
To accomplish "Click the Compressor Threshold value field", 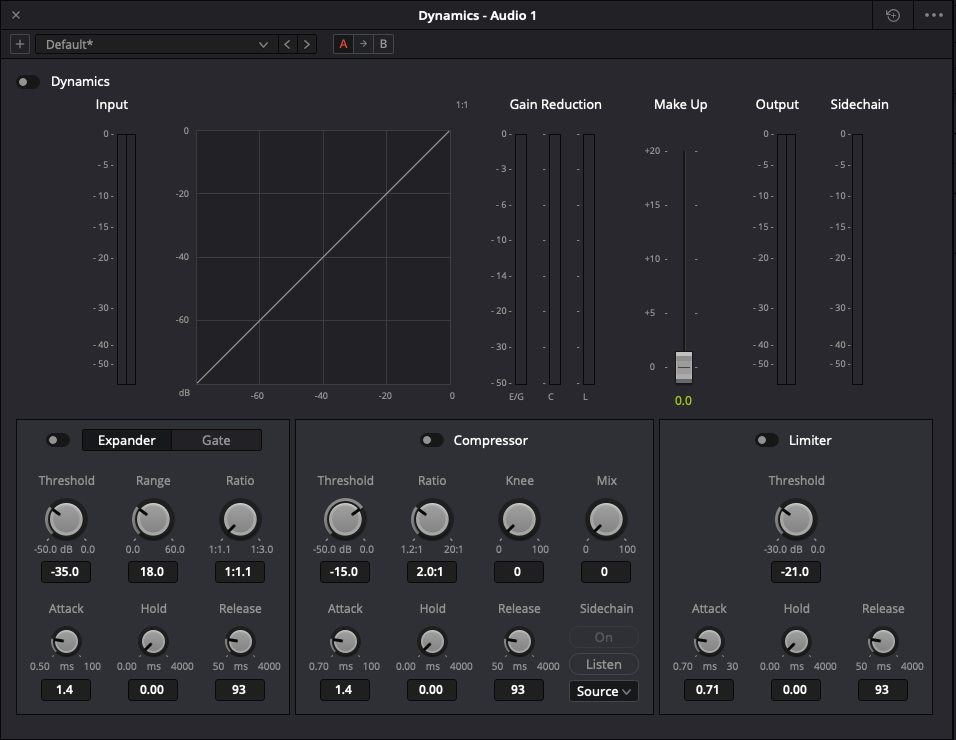I will tap(344, 571).
